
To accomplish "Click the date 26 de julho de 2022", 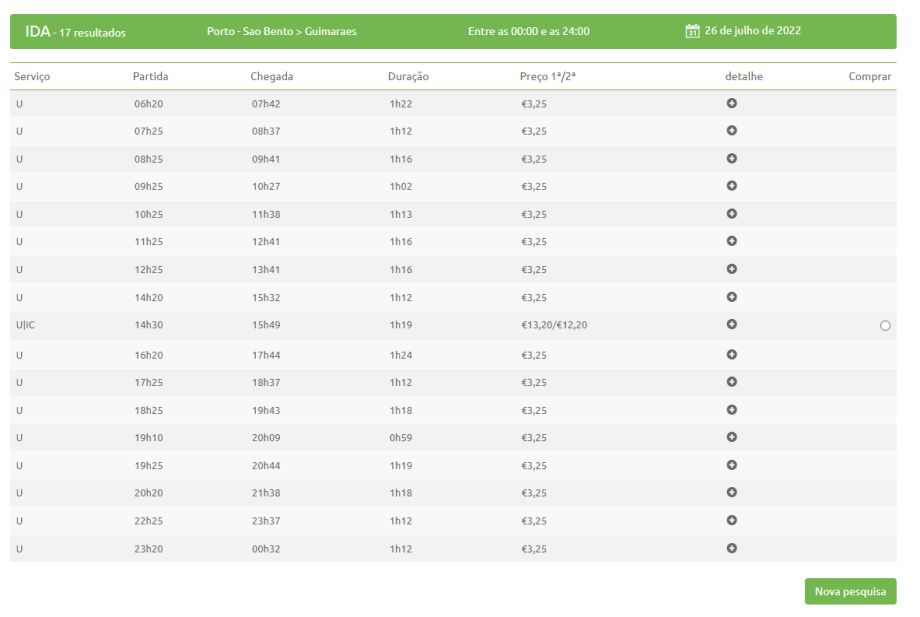I will (752, 31).
